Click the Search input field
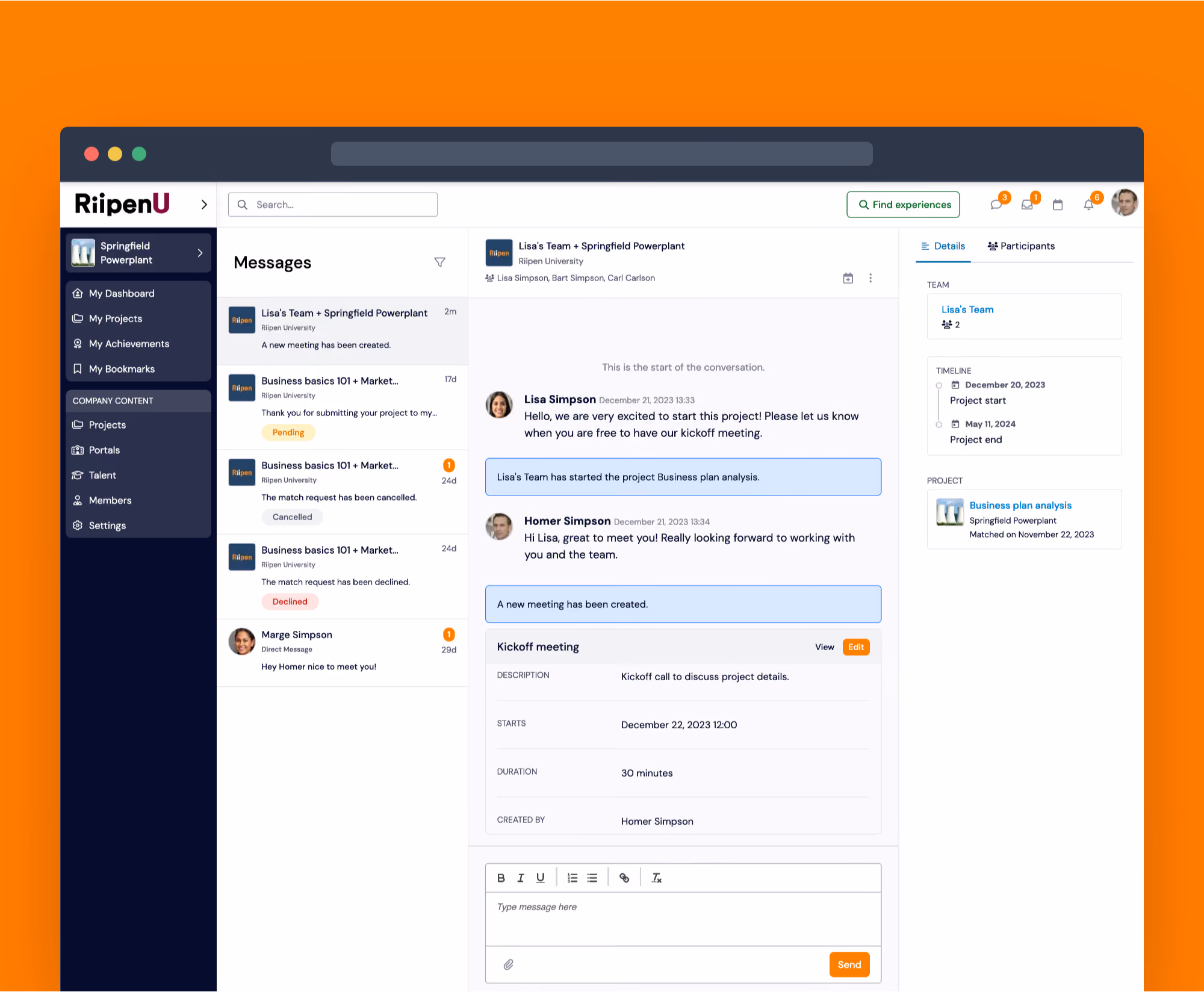 [333, 205]
